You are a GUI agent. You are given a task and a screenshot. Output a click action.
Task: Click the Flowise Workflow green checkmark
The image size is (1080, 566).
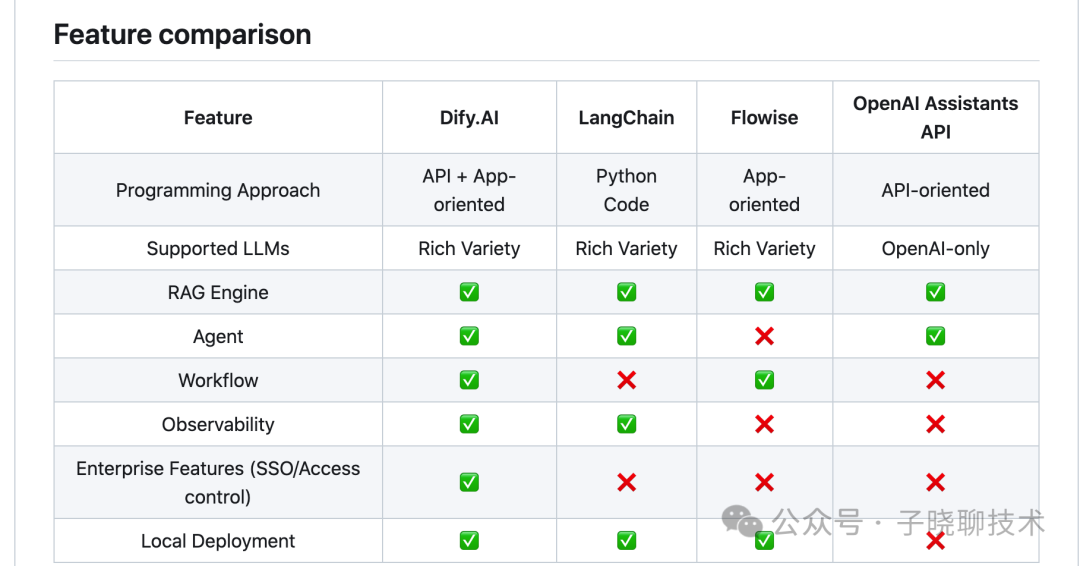764,380
